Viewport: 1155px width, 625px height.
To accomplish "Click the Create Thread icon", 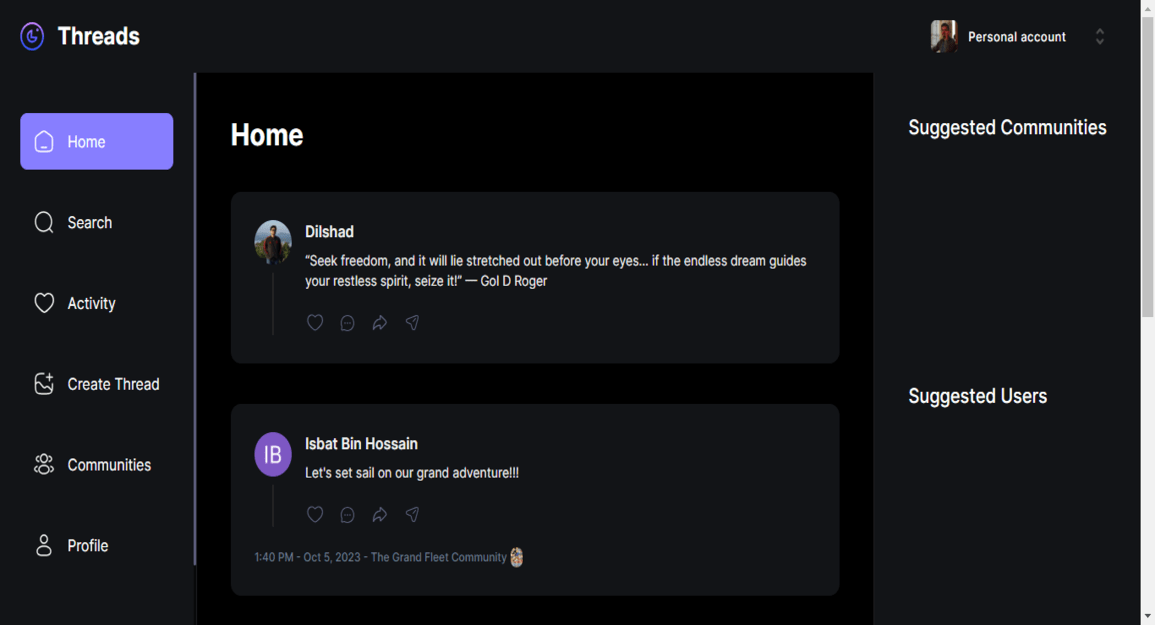I will click(x=44, y=383).
